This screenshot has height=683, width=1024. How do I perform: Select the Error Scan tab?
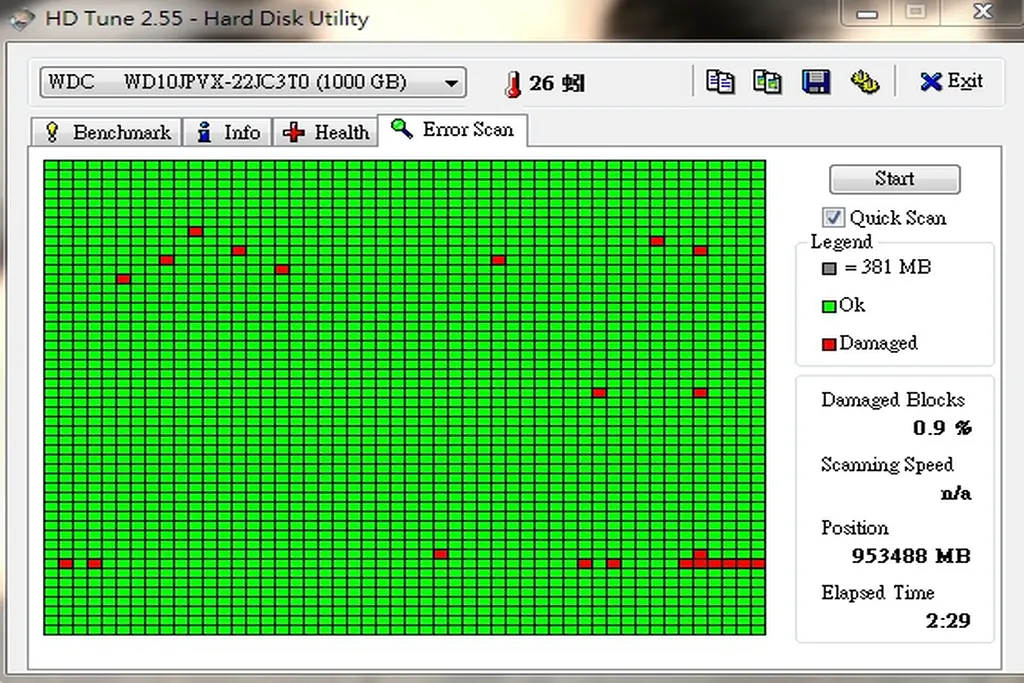coord(453,130)
